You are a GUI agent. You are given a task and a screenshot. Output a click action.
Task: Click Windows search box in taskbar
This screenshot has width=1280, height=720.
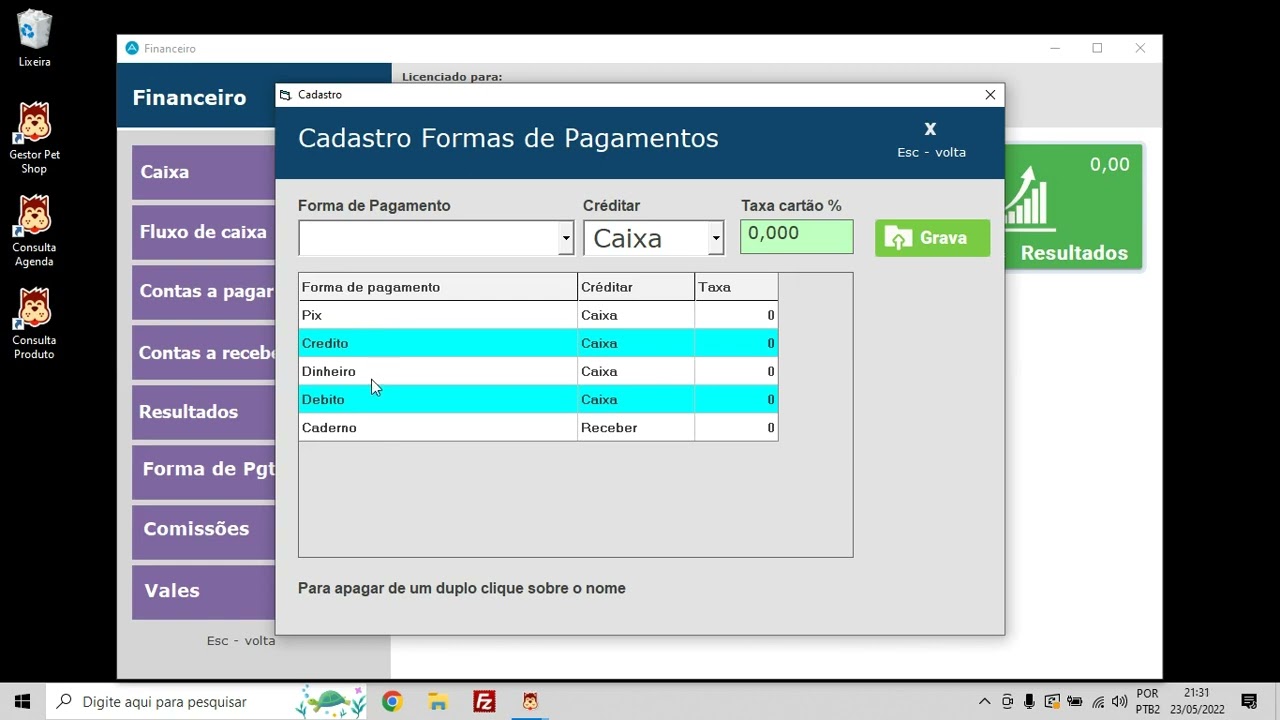(x=207, y=701)
